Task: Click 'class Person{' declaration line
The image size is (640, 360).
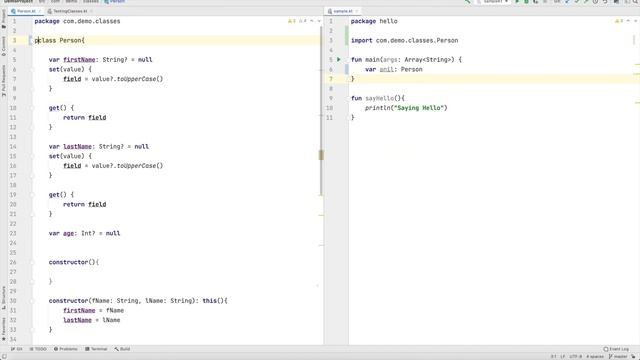Action: [x=60, y=40]
